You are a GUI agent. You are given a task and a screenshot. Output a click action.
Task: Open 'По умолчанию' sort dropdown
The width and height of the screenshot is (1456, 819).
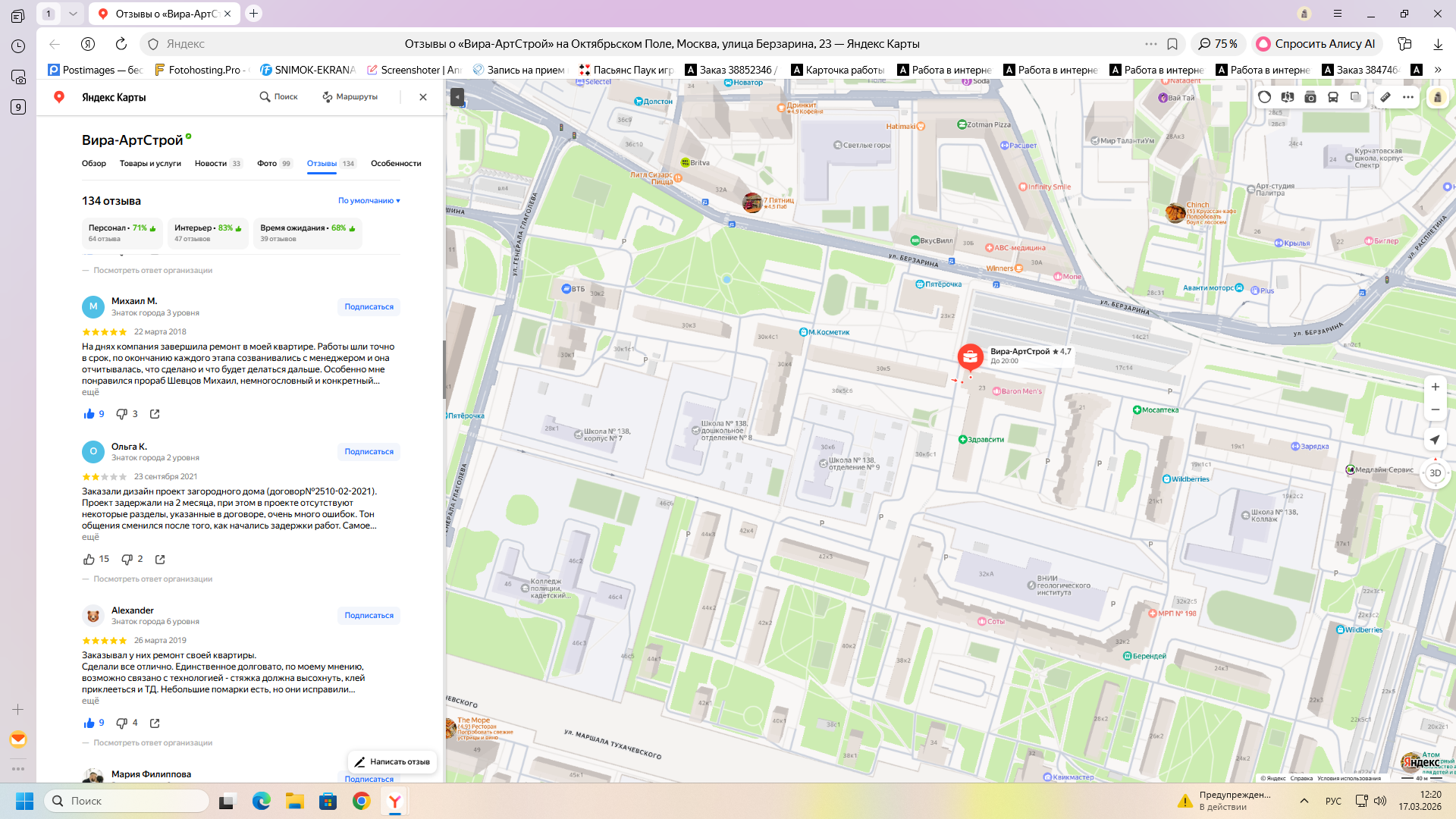click(369, 201)
